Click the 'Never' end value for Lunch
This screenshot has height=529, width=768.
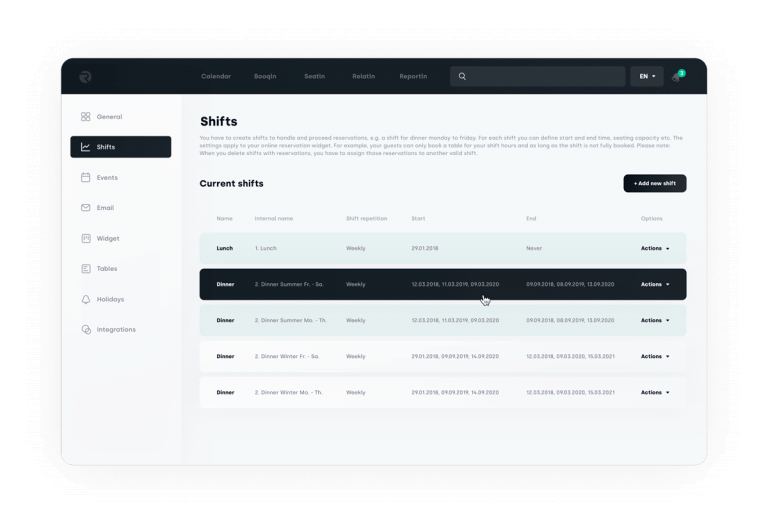point(534,248)
